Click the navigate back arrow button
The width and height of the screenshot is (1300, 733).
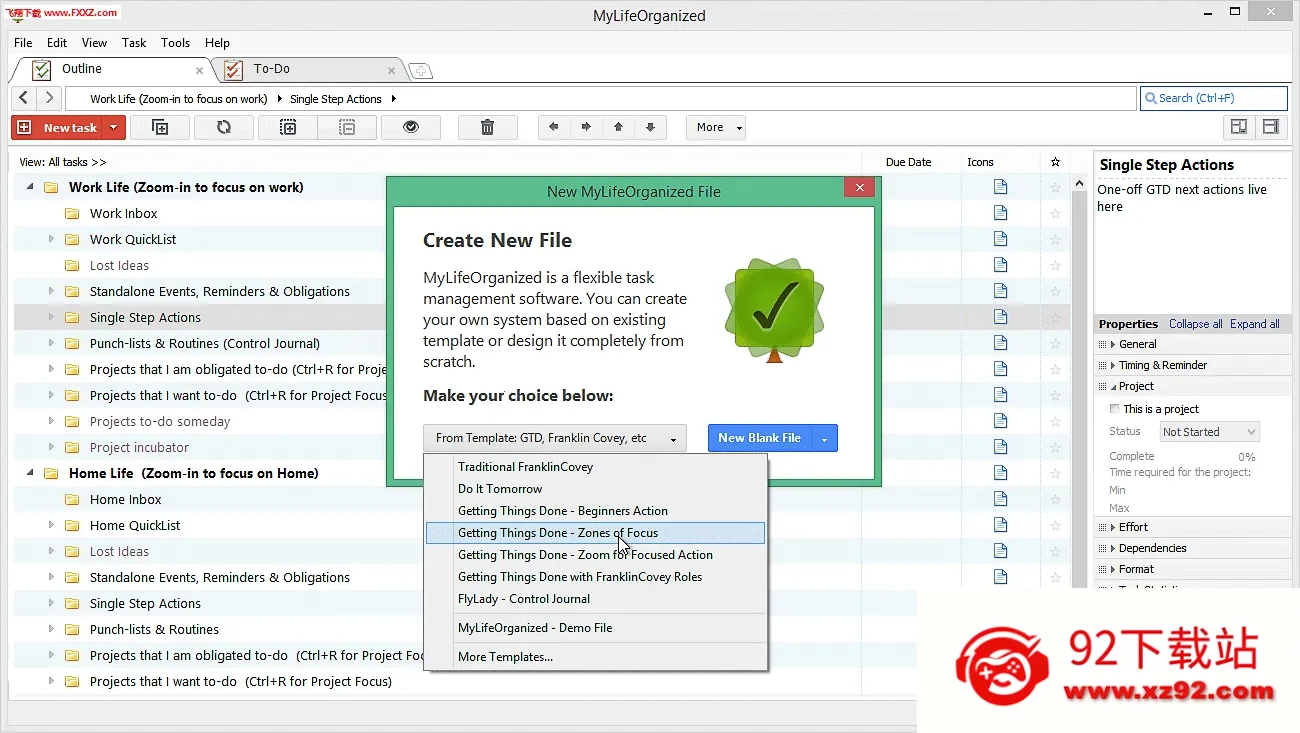point(24,98)
